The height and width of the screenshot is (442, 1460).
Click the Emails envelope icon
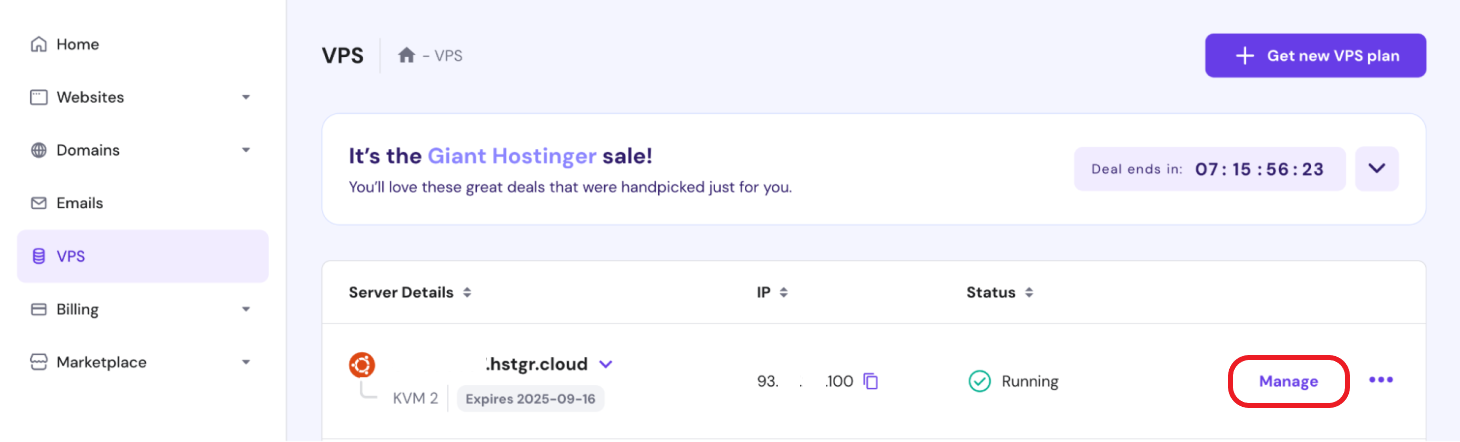point(39,203)
